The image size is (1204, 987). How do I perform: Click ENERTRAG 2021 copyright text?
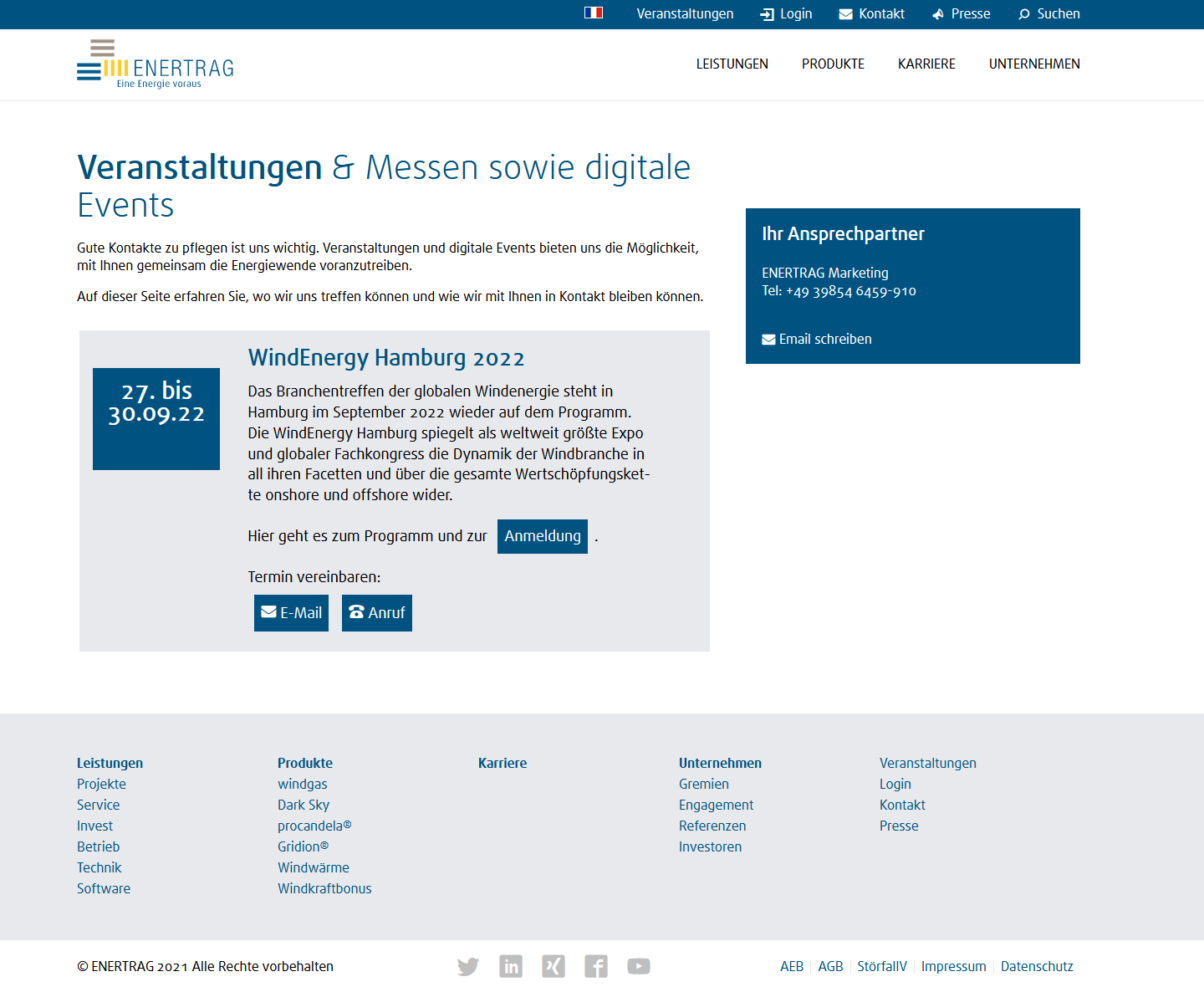(205, 966)
